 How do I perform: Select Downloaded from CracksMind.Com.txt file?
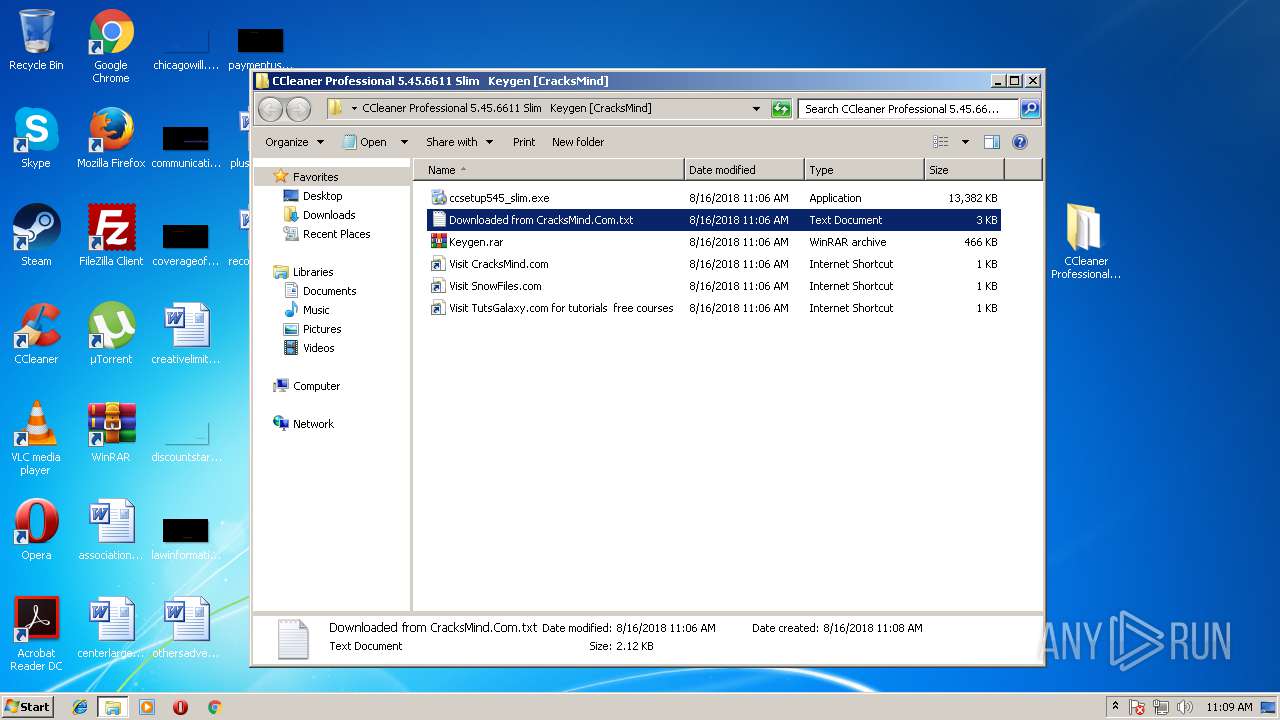(x=714, y=220)
